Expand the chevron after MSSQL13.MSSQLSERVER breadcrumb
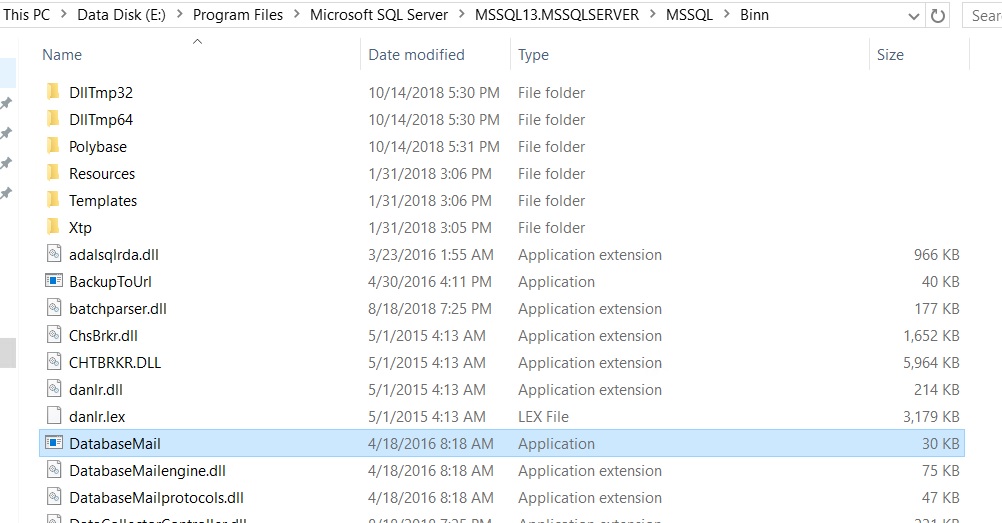 point(650,16)
